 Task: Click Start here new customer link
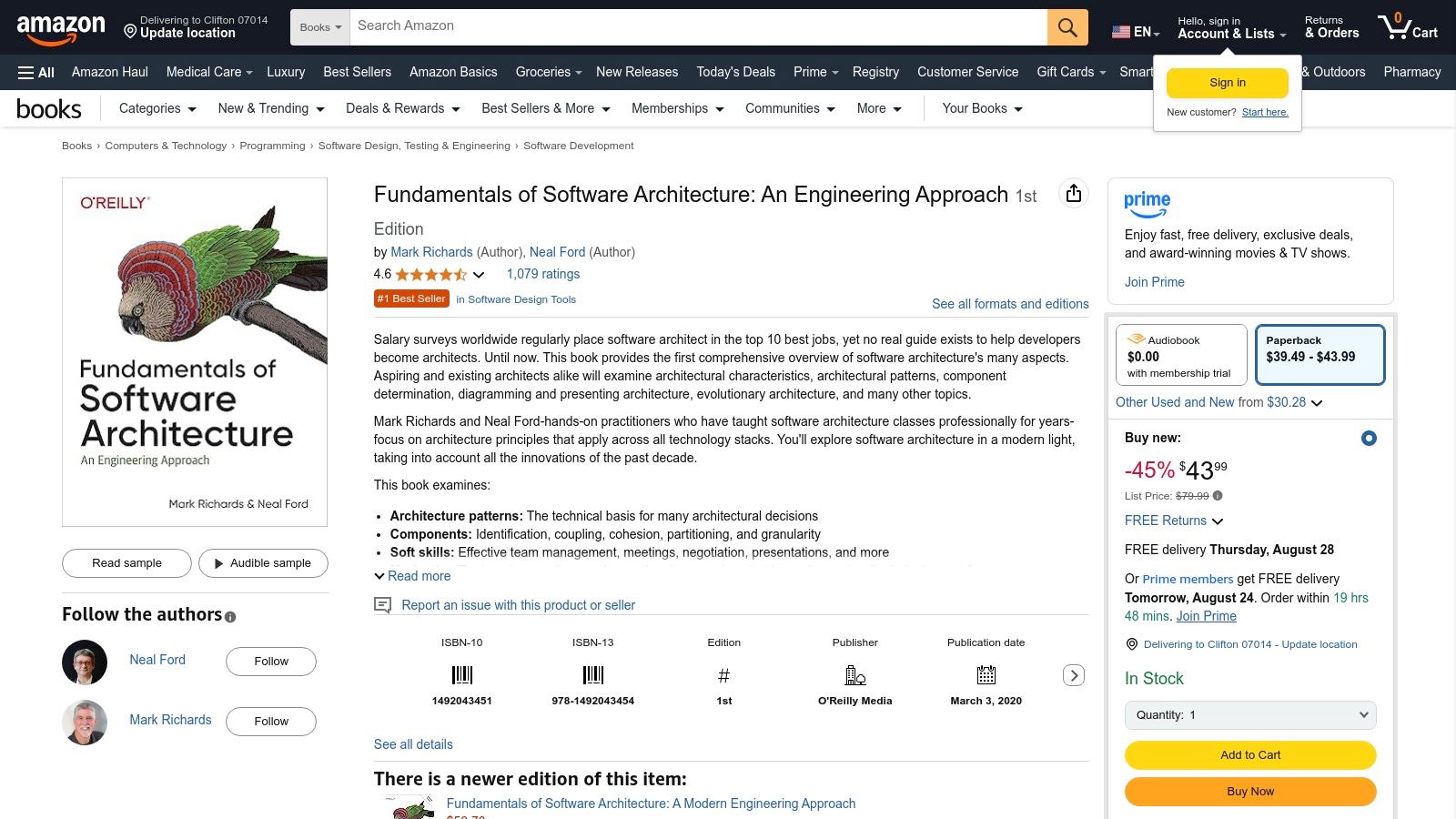(x=1265, y=113)
